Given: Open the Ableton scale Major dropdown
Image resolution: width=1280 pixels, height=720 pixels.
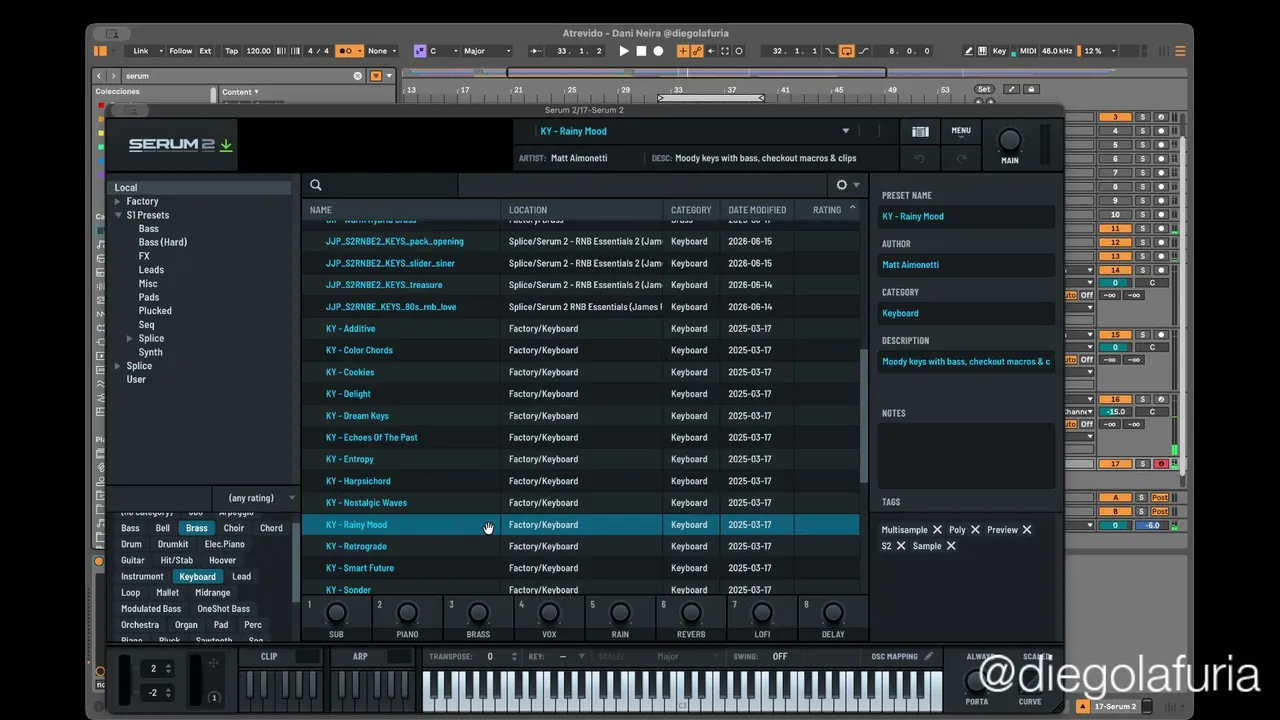Looking at the screenshot, I should 487,51.
